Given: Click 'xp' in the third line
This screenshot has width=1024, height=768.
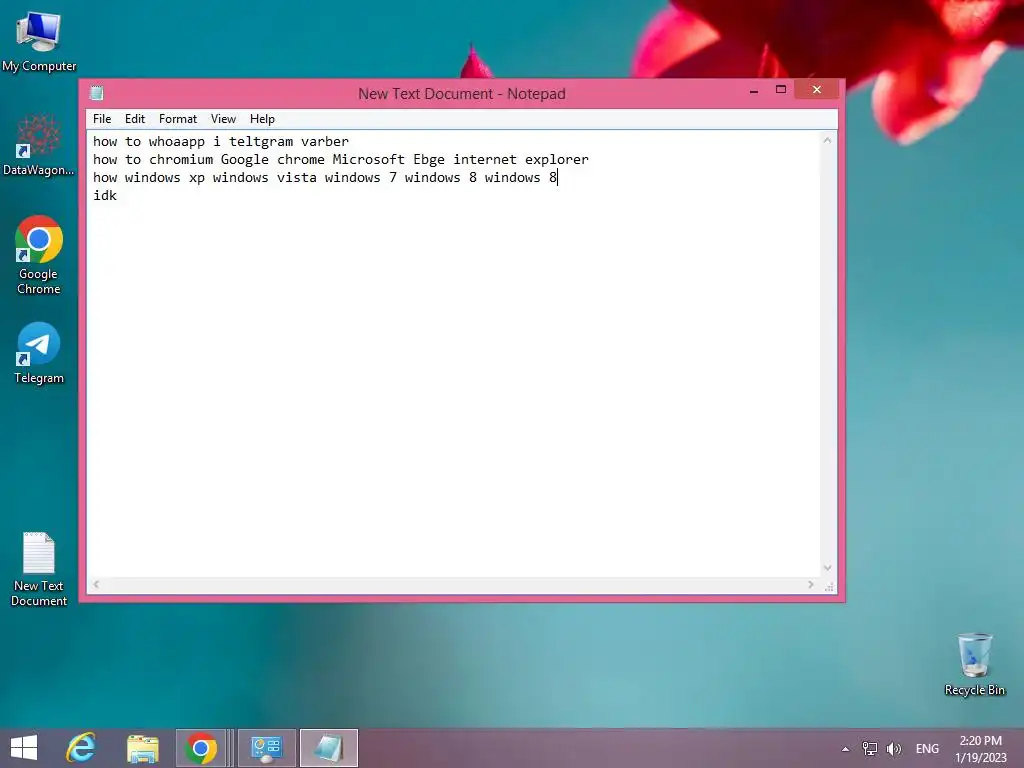Looking at the screenshot, I should [197, 178].
